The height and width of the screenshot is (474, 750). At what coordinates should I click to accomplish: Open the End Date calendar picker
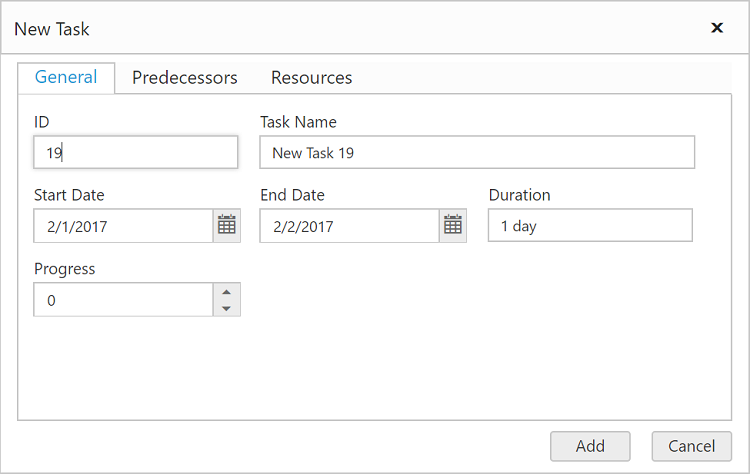click(453, 226)
